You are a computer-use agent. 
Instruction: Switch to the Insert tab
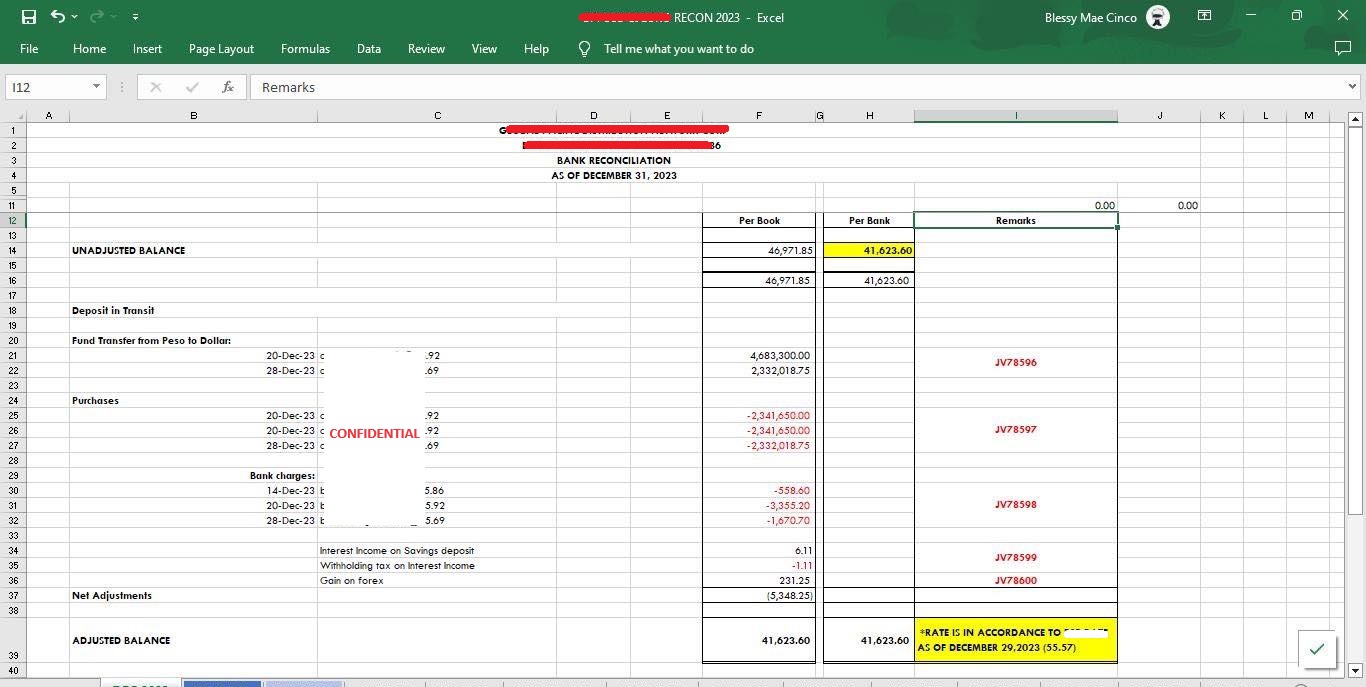tap(147, 48)
